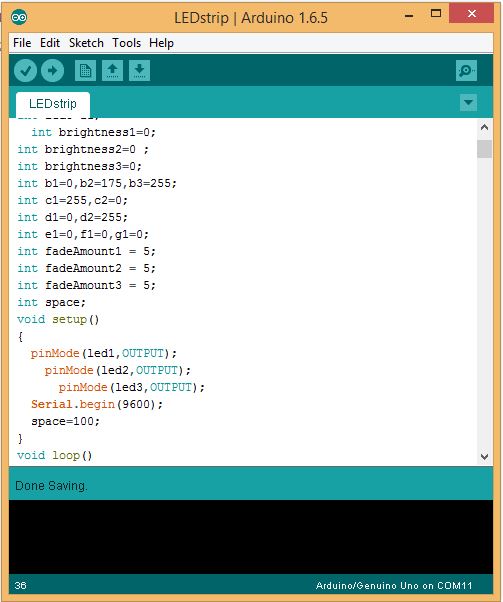This screenshot has width=503, height=602.
Task: Open the Edit menu
Action: pyautogui.click(x=50, y=43)
